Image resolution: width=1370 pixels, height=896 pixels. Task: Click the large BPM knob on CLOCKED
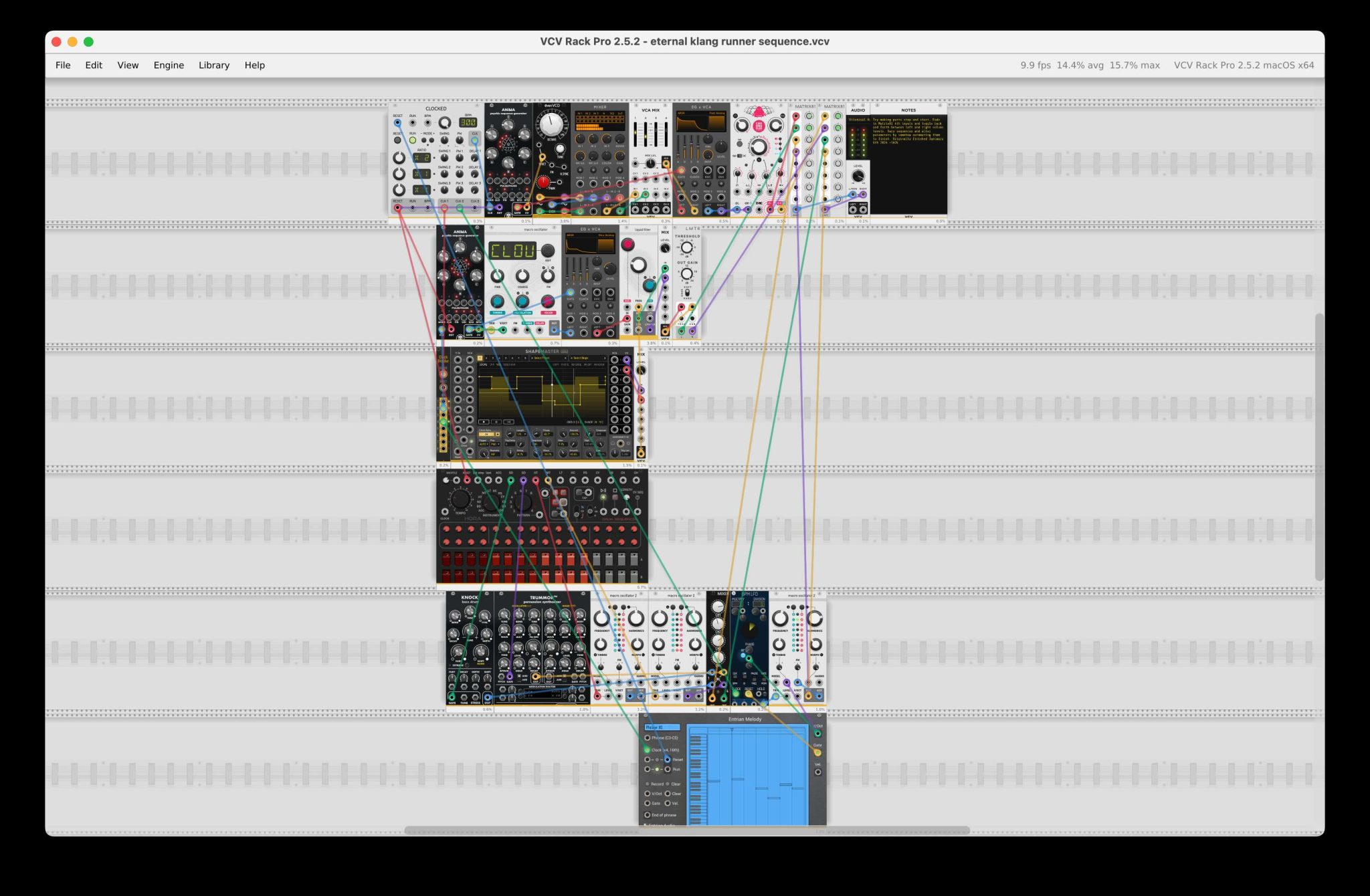[445, 123]
